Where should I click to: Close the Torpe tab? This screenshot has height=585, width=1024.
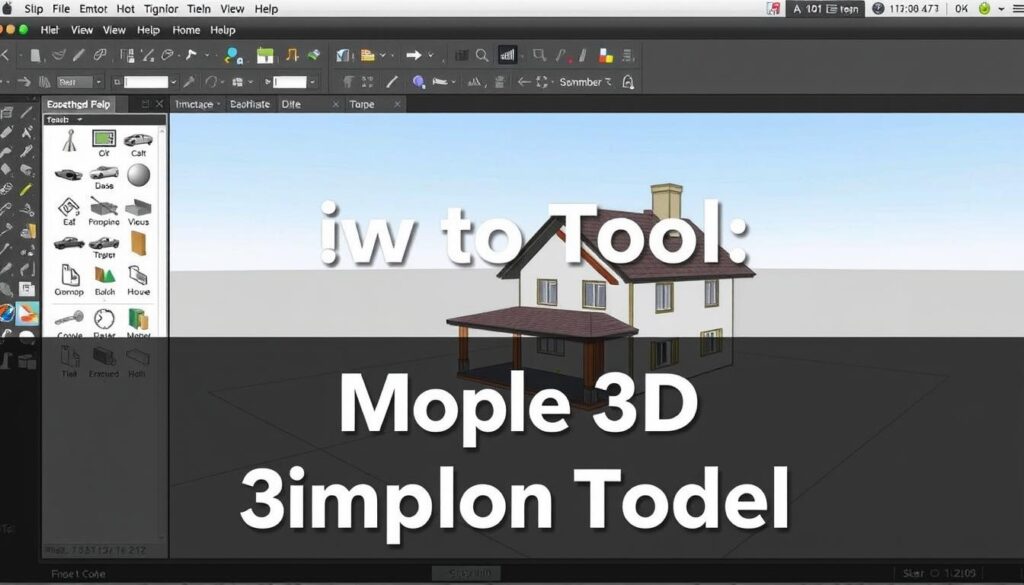click(397, 104)
